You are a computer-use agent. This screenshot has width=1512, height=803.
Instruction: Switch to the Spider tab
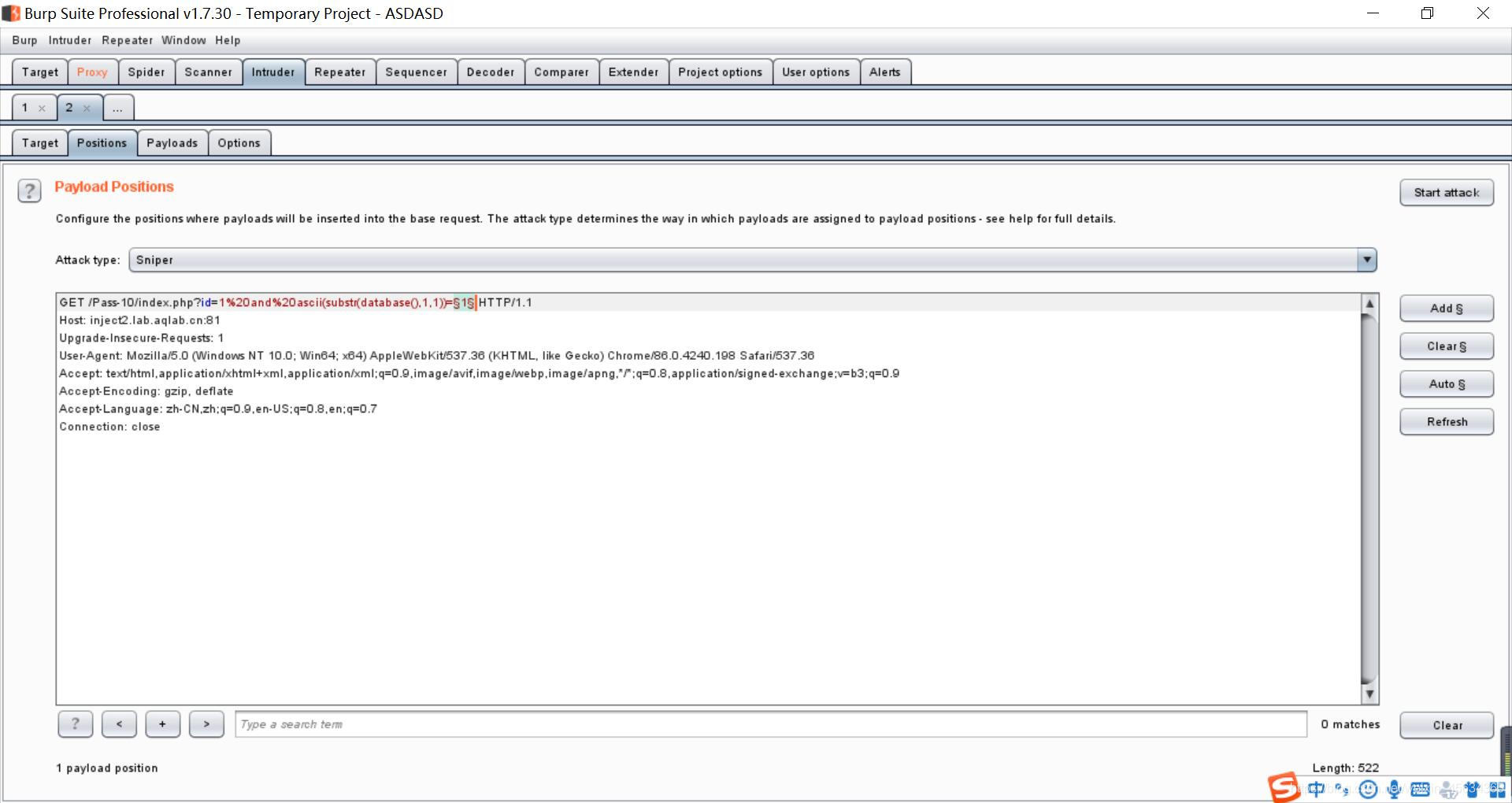pyautogui.click(x=146, y=72)
